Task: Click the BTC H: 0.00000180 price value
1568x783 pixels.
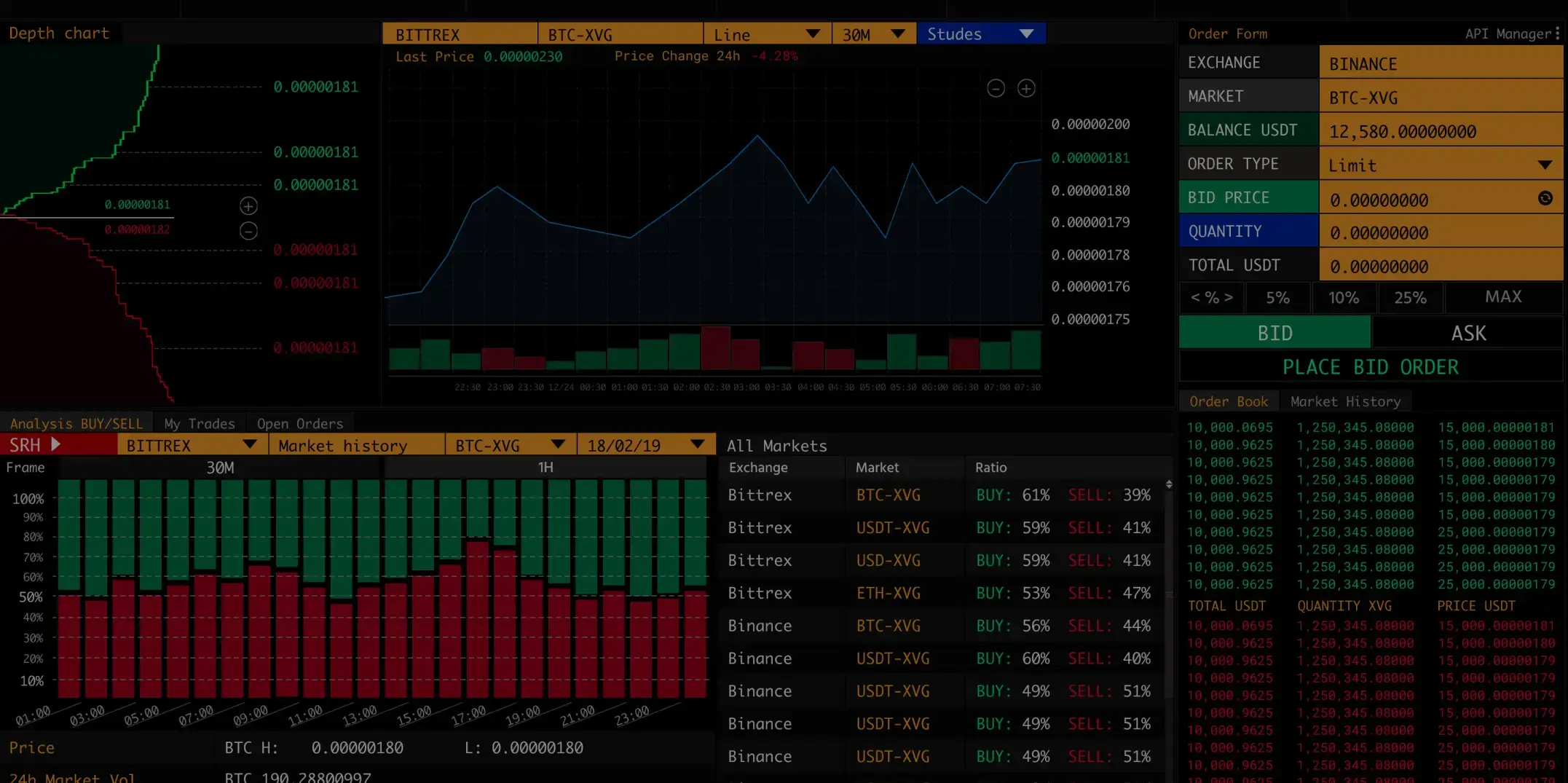Action: tap(357, 748)
